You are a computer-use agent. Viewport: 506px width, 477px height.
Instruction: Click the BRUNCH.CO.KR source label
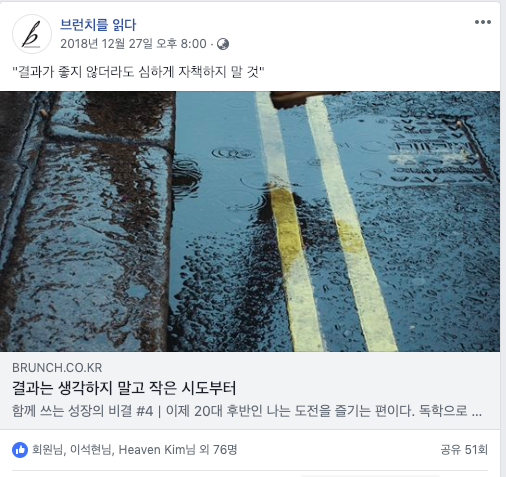57,368
